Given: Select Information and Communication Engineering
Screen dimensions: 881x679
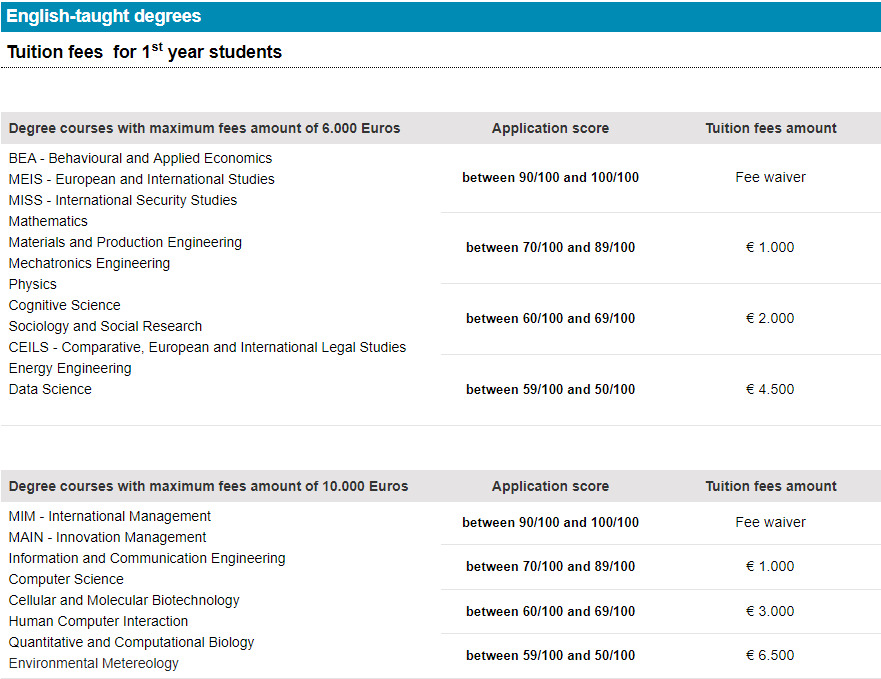Looking at the screenshot, I should pos(147,558).
